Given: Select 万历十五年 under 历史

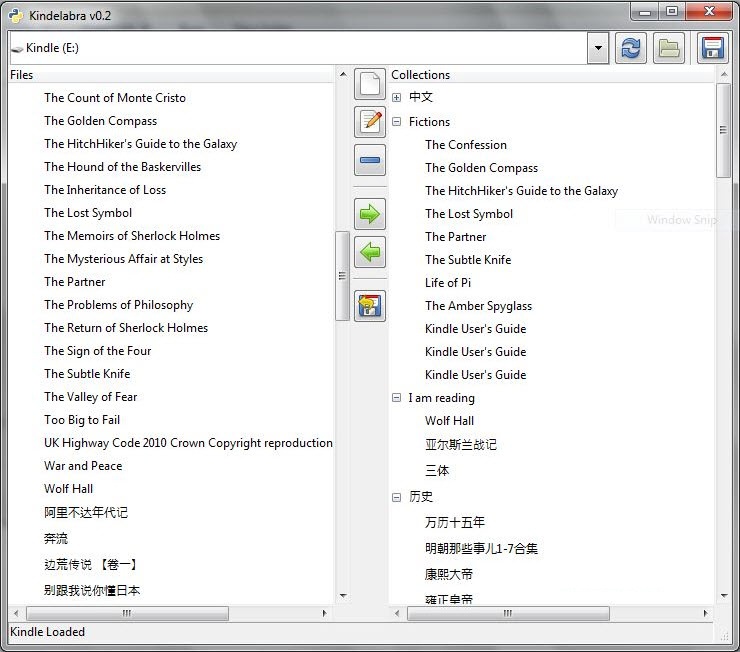Looking at the screenshot, I should click(454, 522).
